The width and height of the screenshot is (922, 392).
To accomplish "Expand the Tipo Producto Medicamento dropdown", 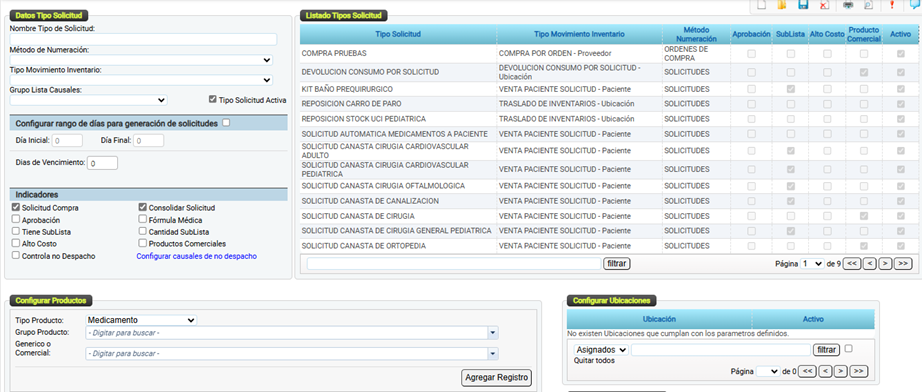I will [x=141, y=320].
